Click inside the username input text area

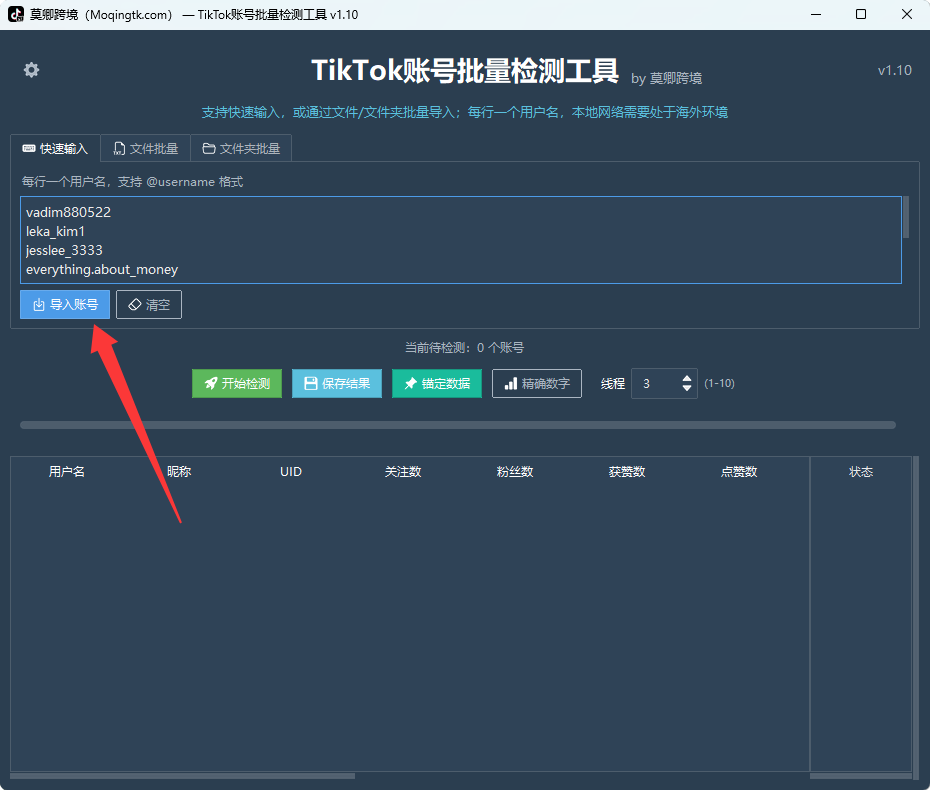click(461, 240)
